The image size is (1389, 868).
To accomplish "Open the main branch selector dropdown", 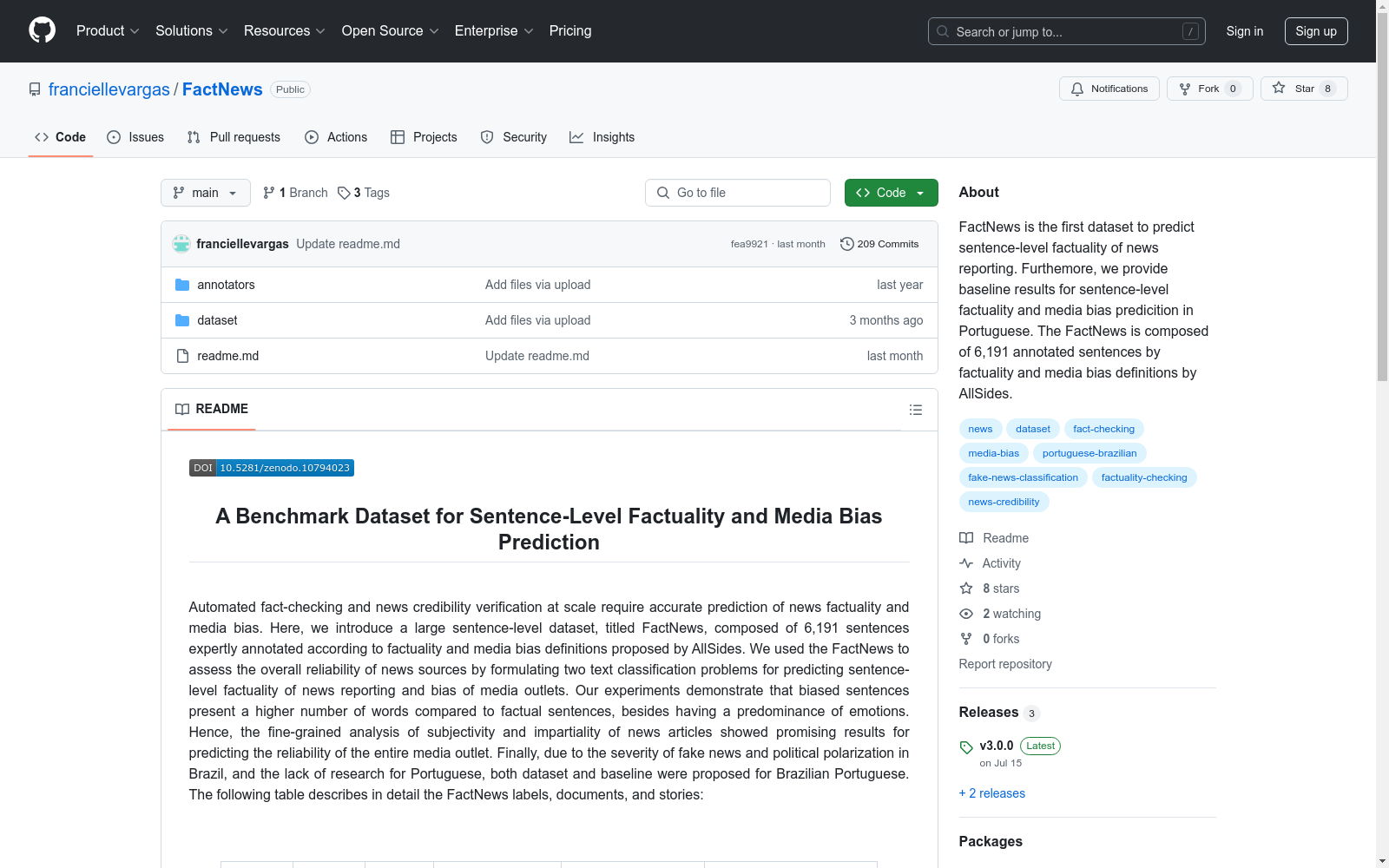I will click(x=206, y=193).
